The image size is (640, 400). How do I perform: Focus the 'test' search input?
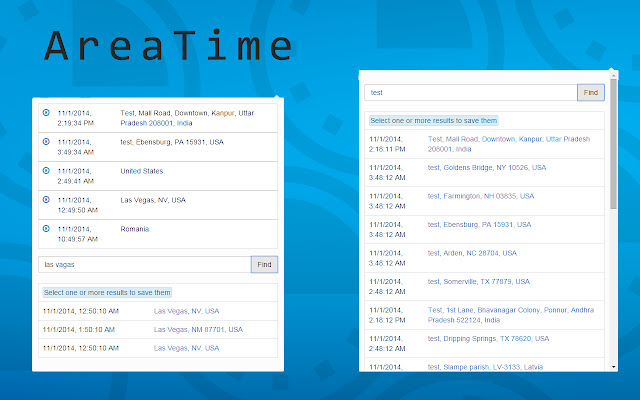coord(471,93)
